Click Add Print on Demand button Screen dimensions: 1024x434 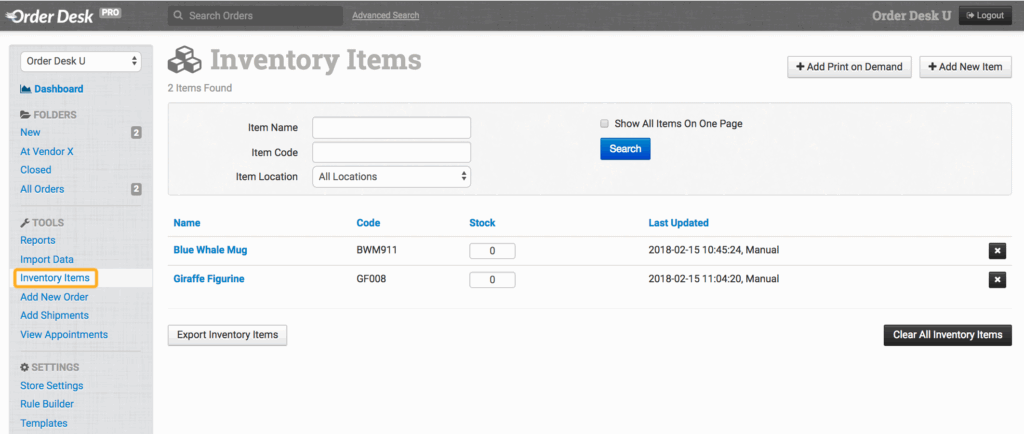(849, 67)
